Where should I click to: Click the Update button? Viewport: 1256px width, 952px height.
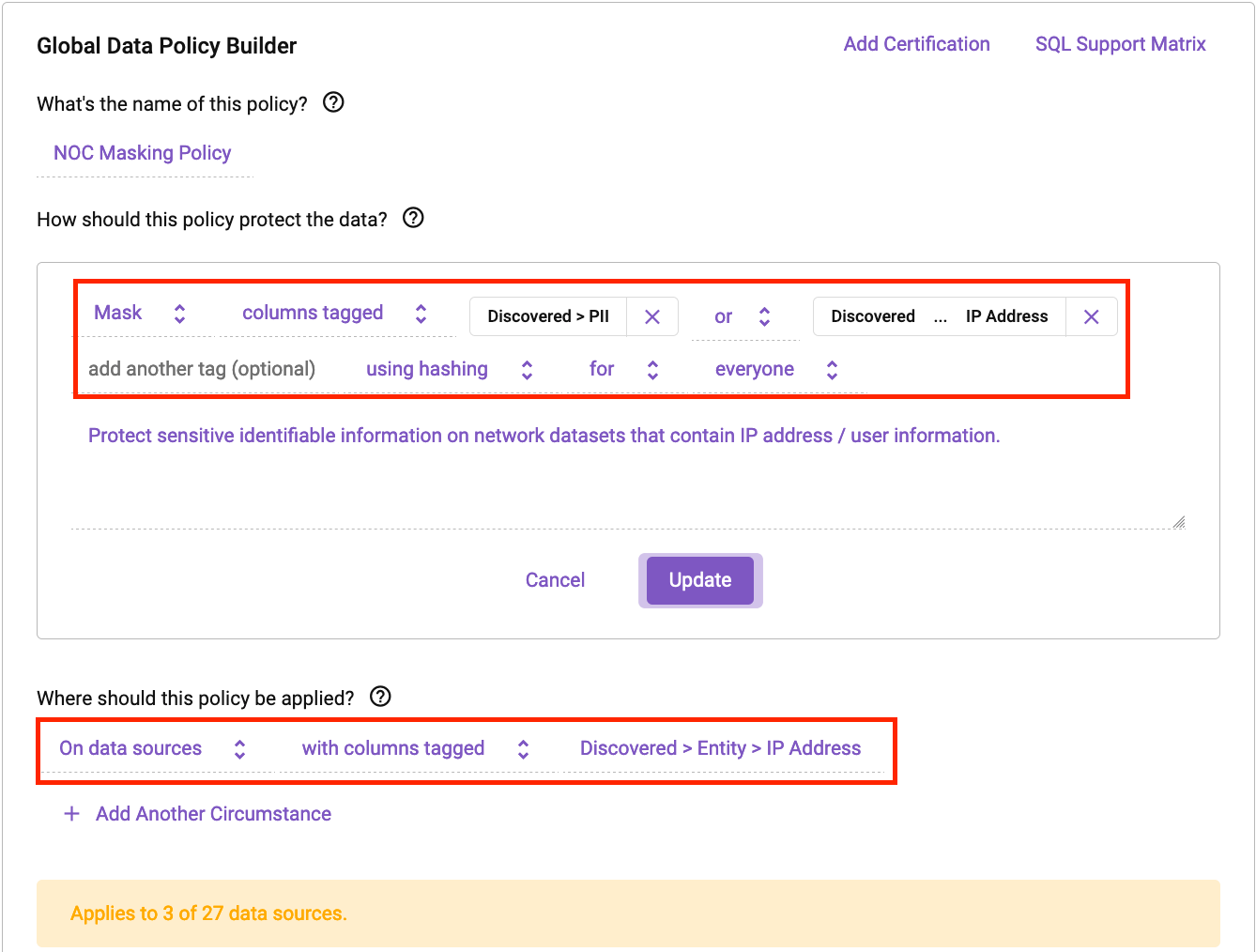coord(700,580)
